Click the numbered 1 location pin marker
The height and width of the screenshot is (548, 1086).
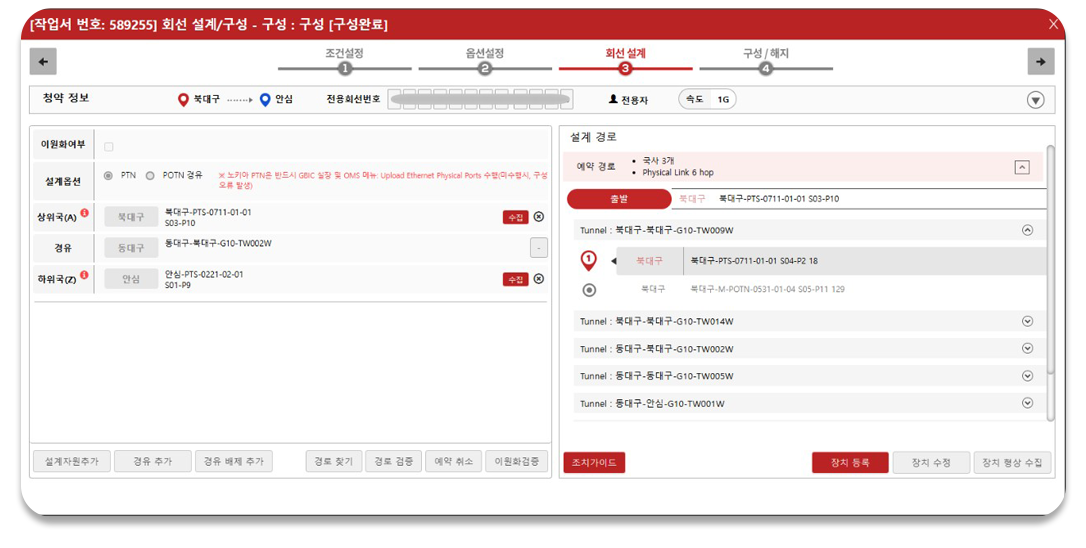click(588, 260)
